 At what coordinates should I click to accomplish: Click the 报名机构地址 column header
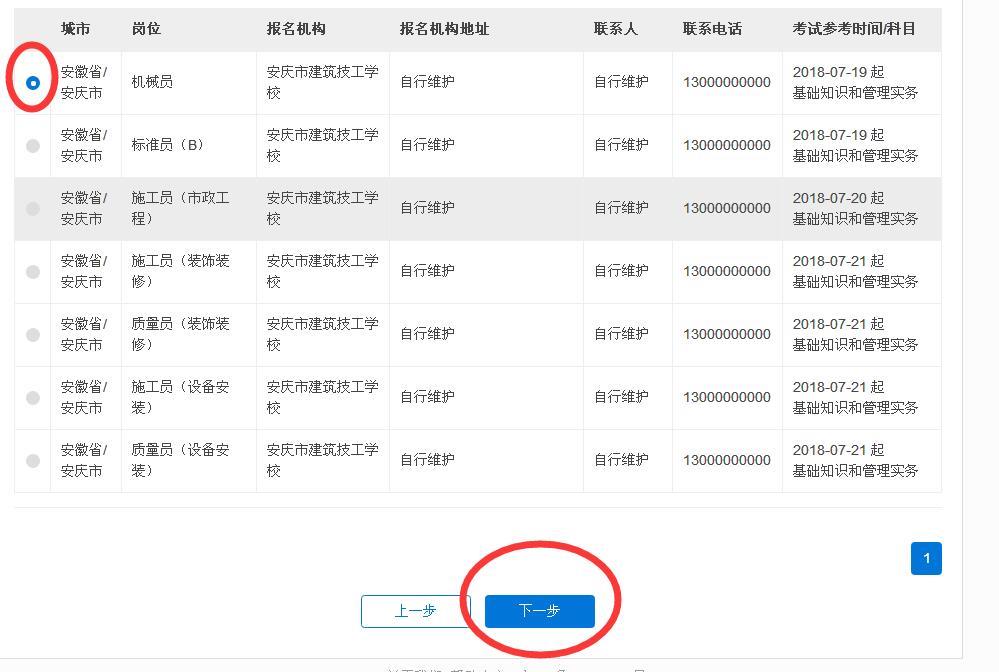444,29
